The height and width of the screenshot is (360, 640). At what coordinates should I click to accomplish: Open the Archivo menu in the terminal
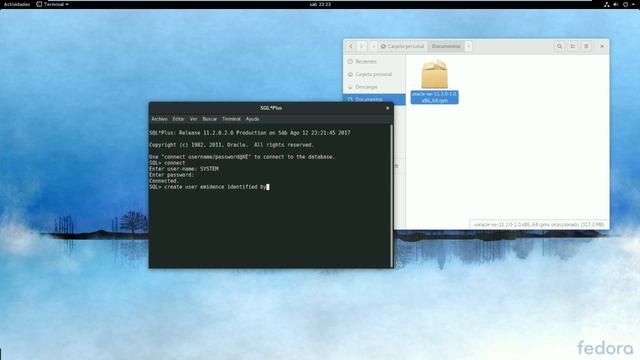160,119
